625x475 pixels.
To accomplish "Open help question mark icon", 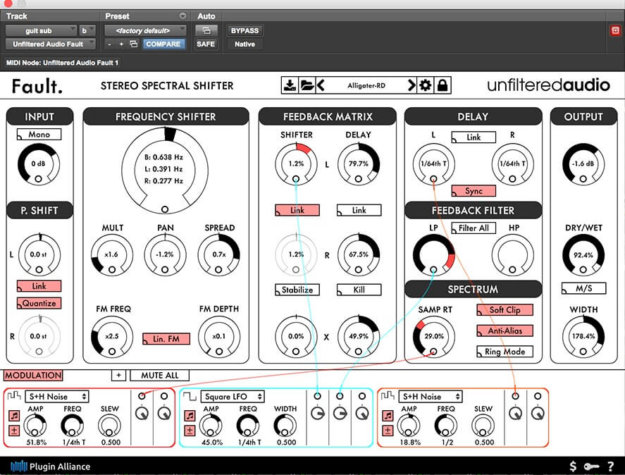I will coord(611,466).
